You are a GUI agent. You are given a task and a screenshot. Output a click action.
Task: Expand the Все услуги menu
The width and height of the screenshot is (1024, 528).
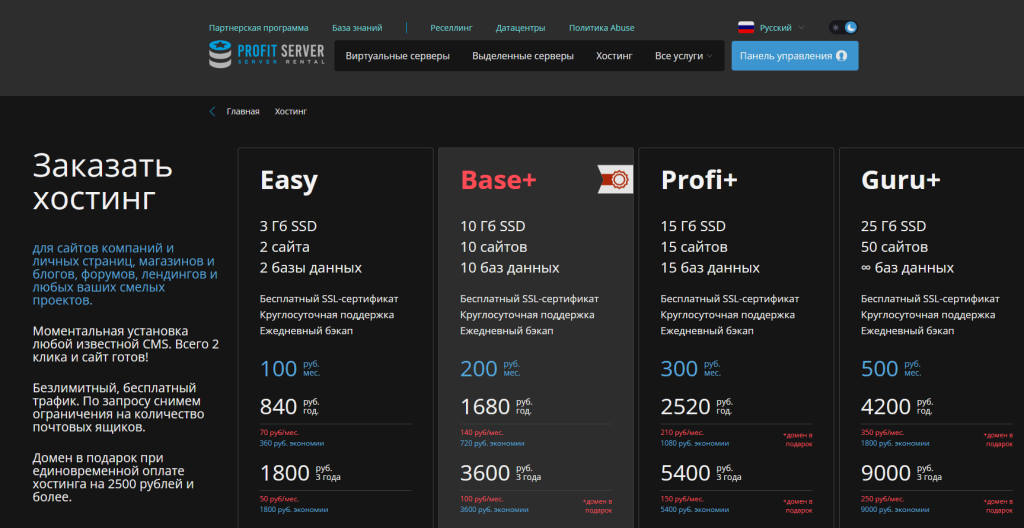coord(684,56)
